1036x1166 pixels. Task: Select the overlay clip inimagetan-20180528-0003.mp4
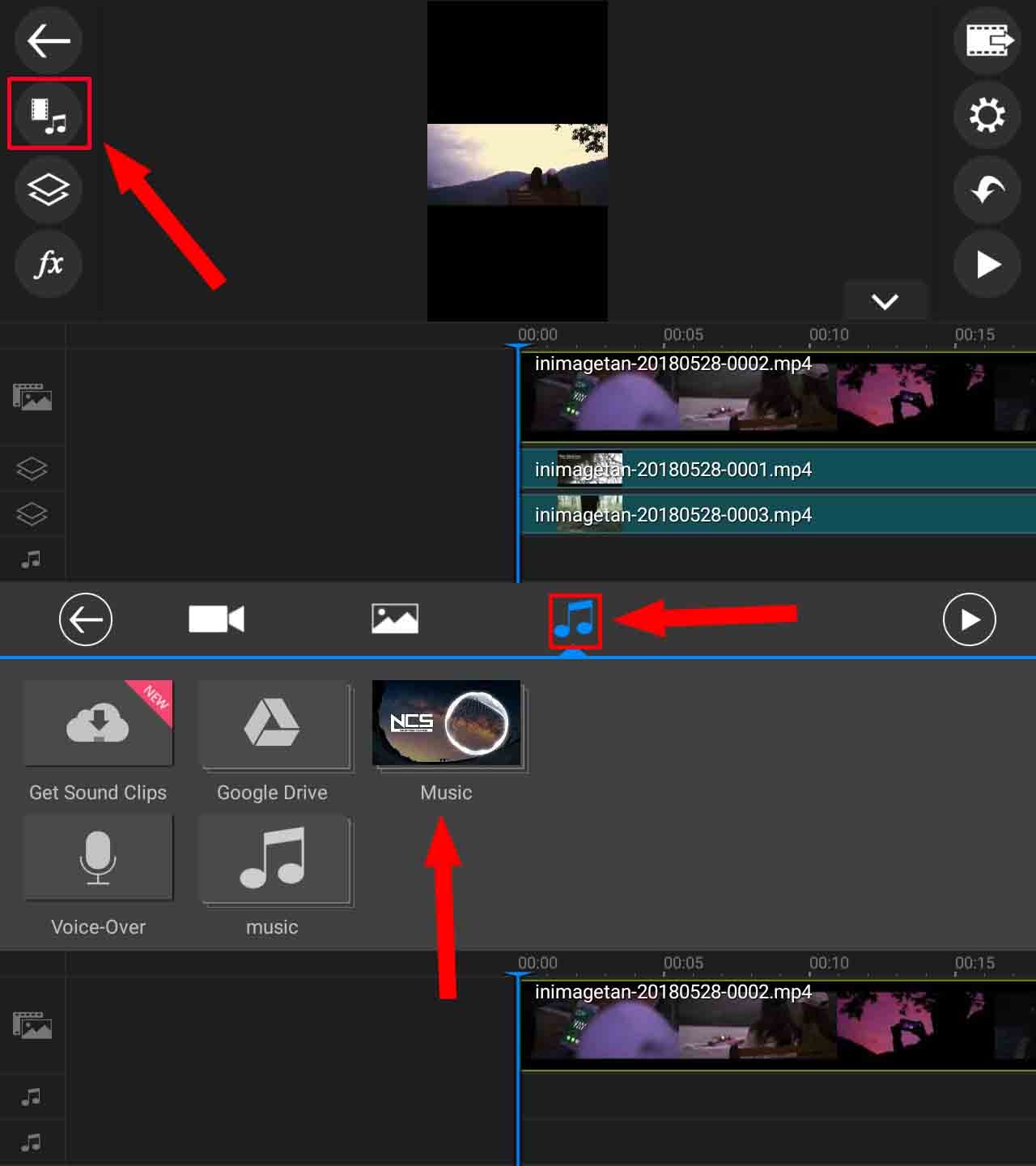coord(778,515)
